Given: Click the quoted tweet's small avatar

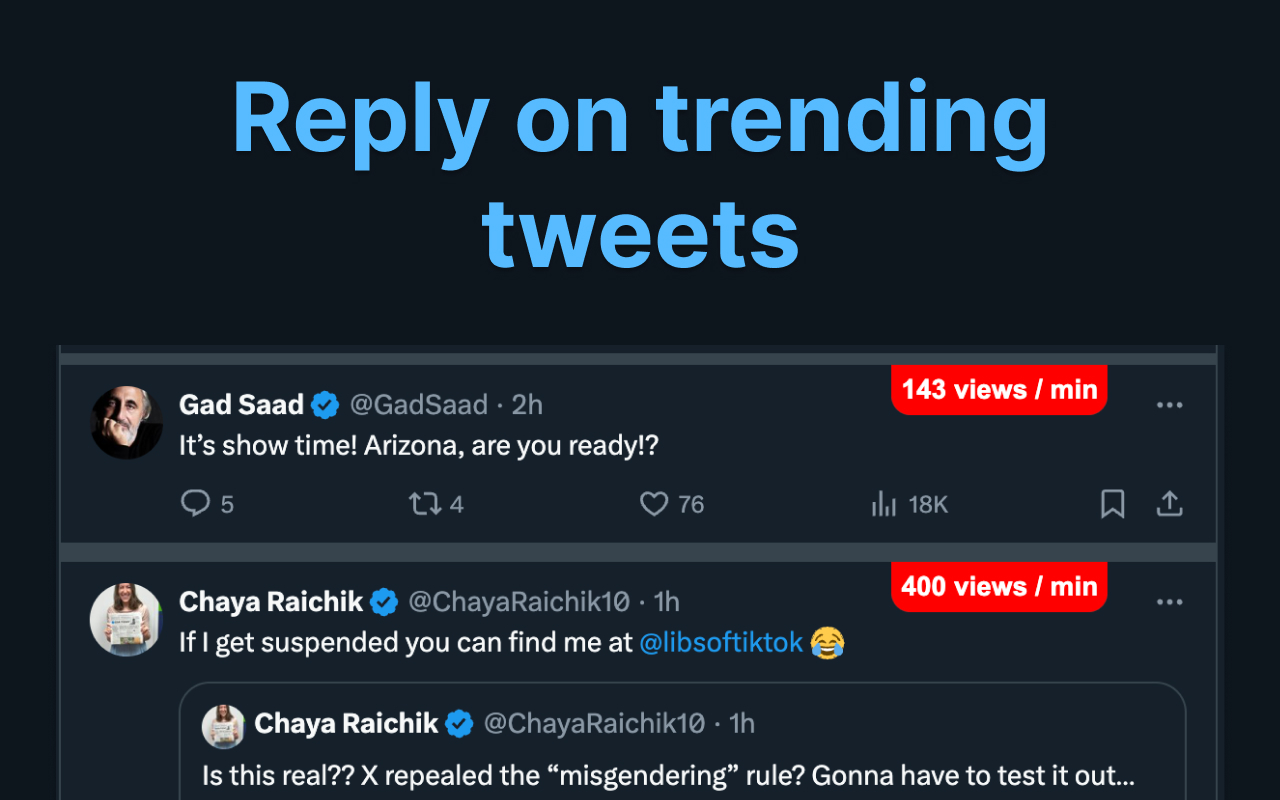Looking at the screenshot, I should pyautogui.click(x=223, y=725).
